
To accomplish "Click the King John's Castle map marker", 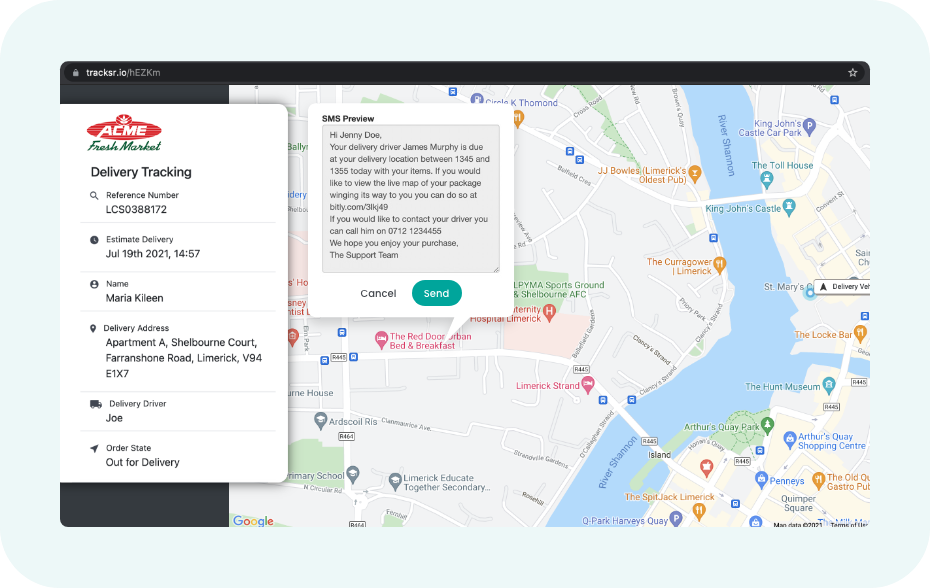I will pyautogui.click(x=789, y=207).
